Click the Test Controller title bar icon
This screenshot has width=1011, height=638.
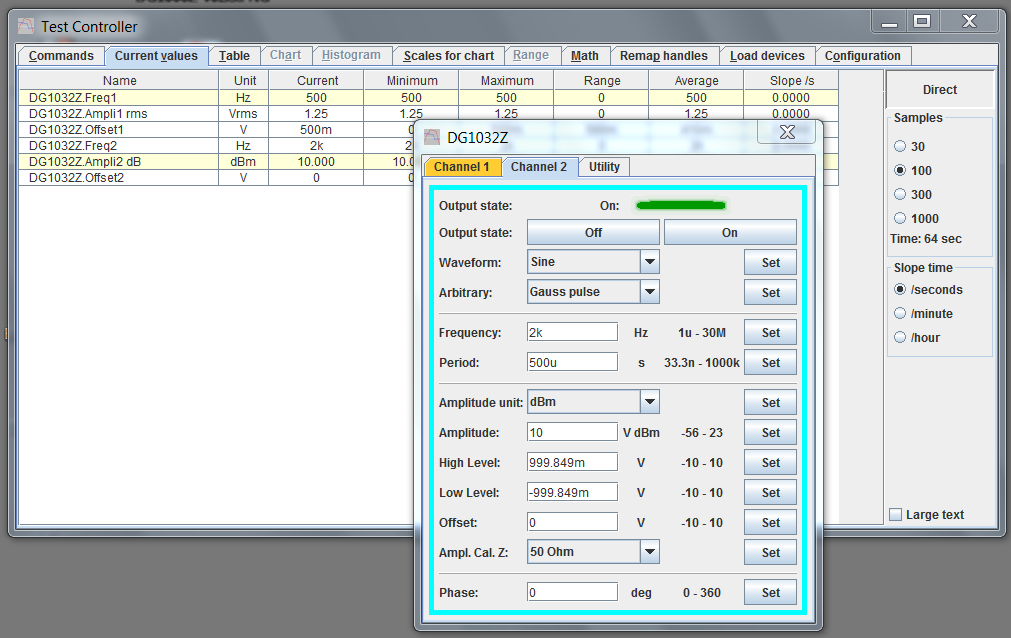[27, 26]
